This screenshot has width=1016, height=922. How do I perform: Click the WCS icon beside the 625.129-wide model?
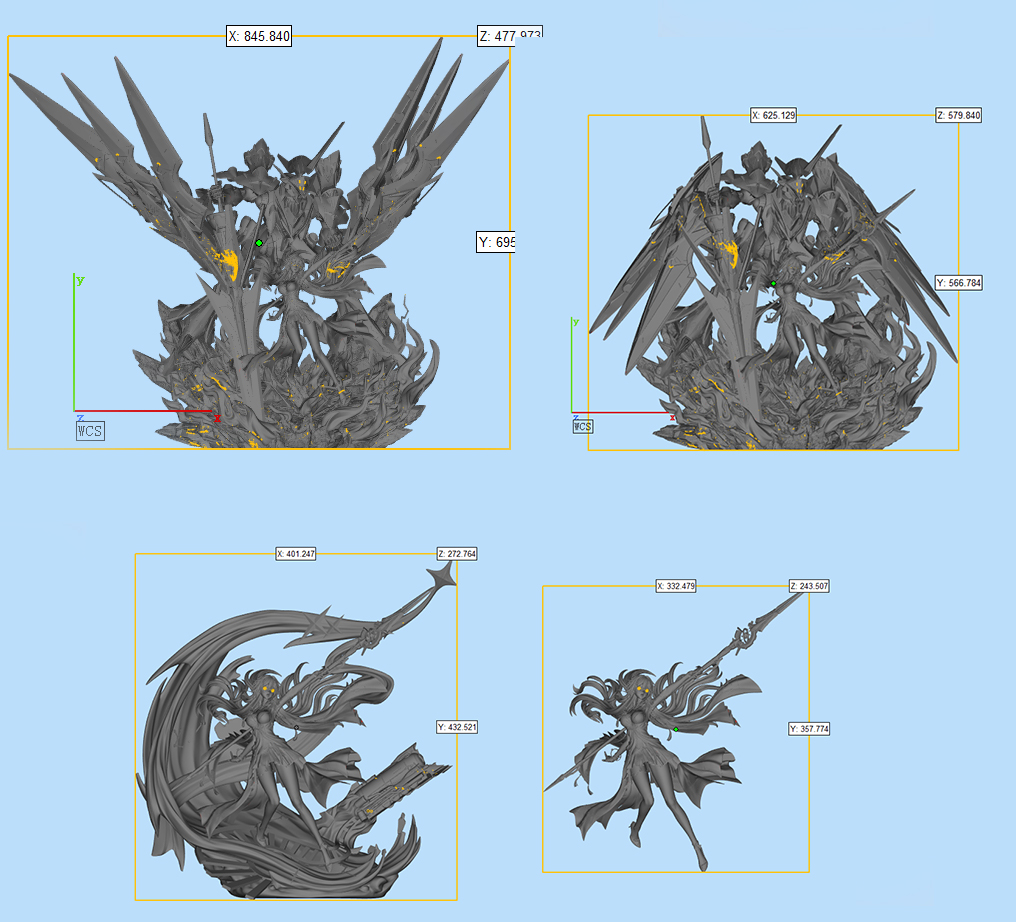(583, 426)
